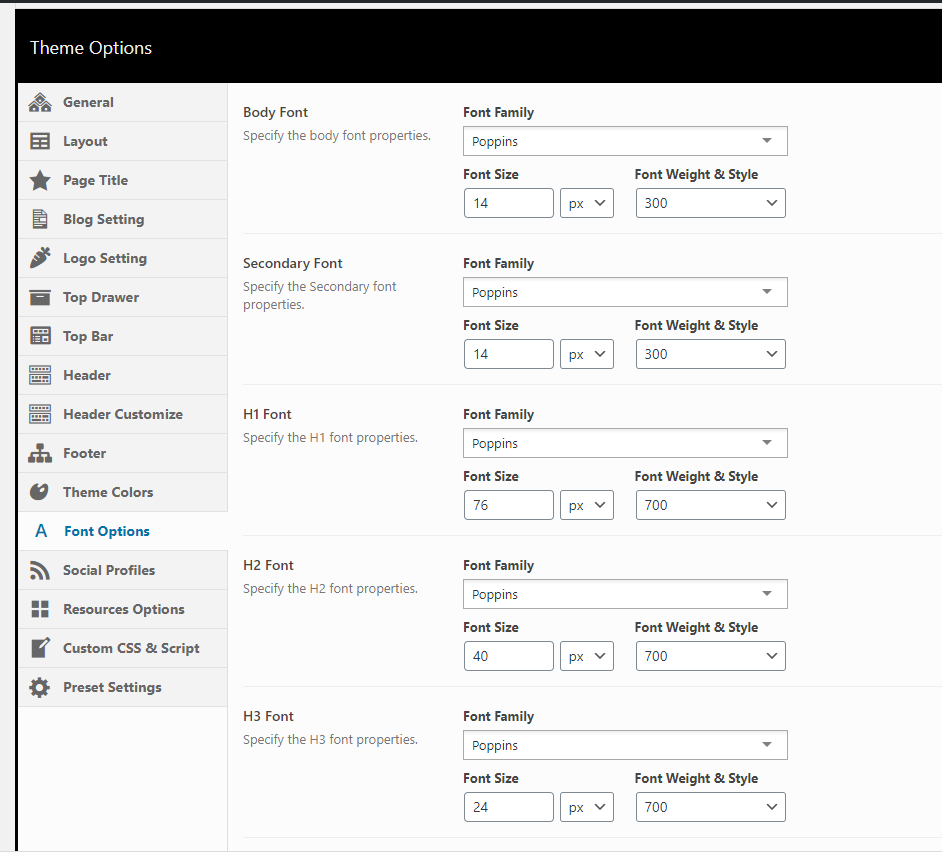This screenshot has width=942, height=852.
Task: Open the Blog Setting tab
Action: tap(103, 219)
